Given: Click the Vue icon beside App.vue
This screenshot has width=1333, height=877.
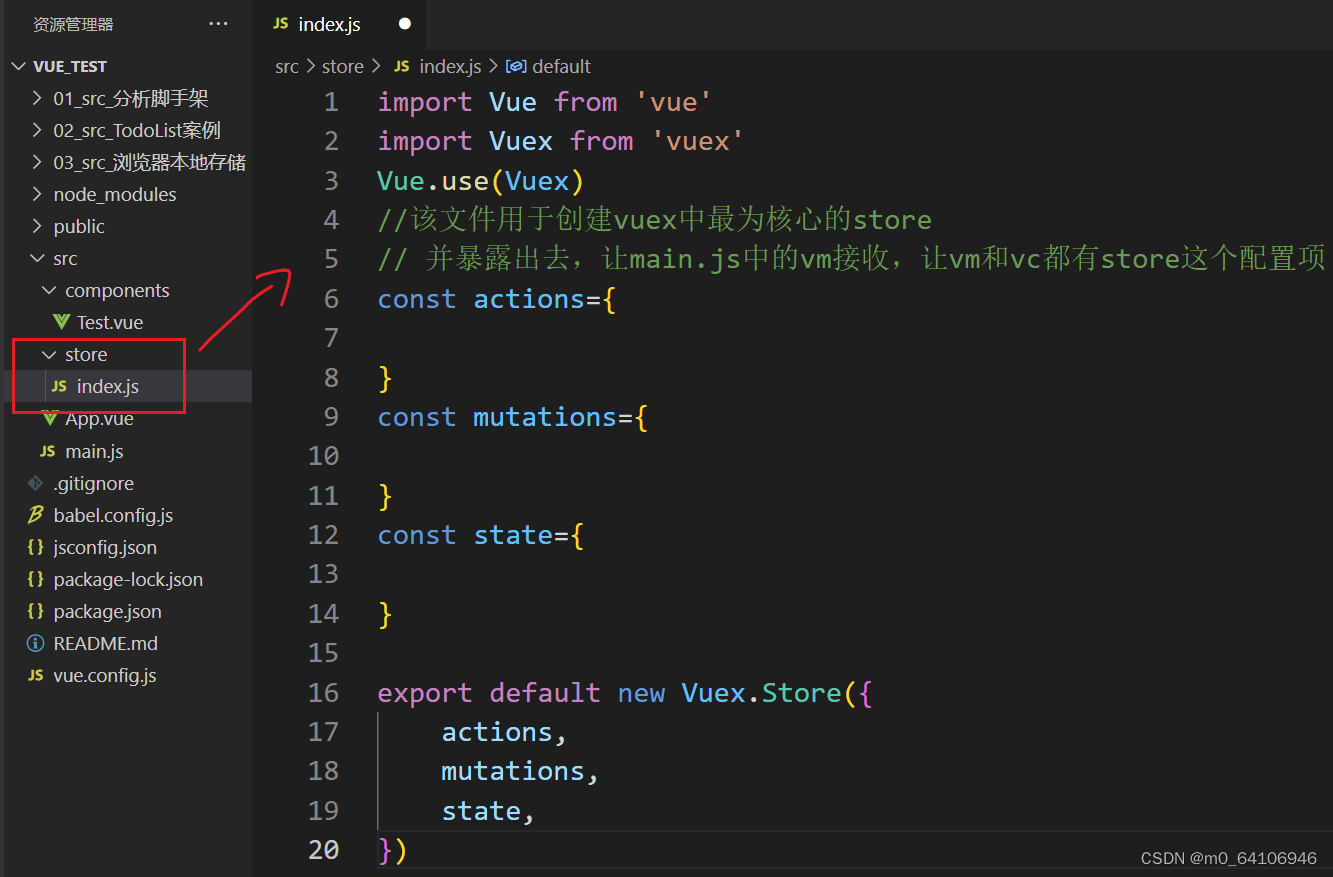Looking at the screenshot, I should [x=50, y=418].
